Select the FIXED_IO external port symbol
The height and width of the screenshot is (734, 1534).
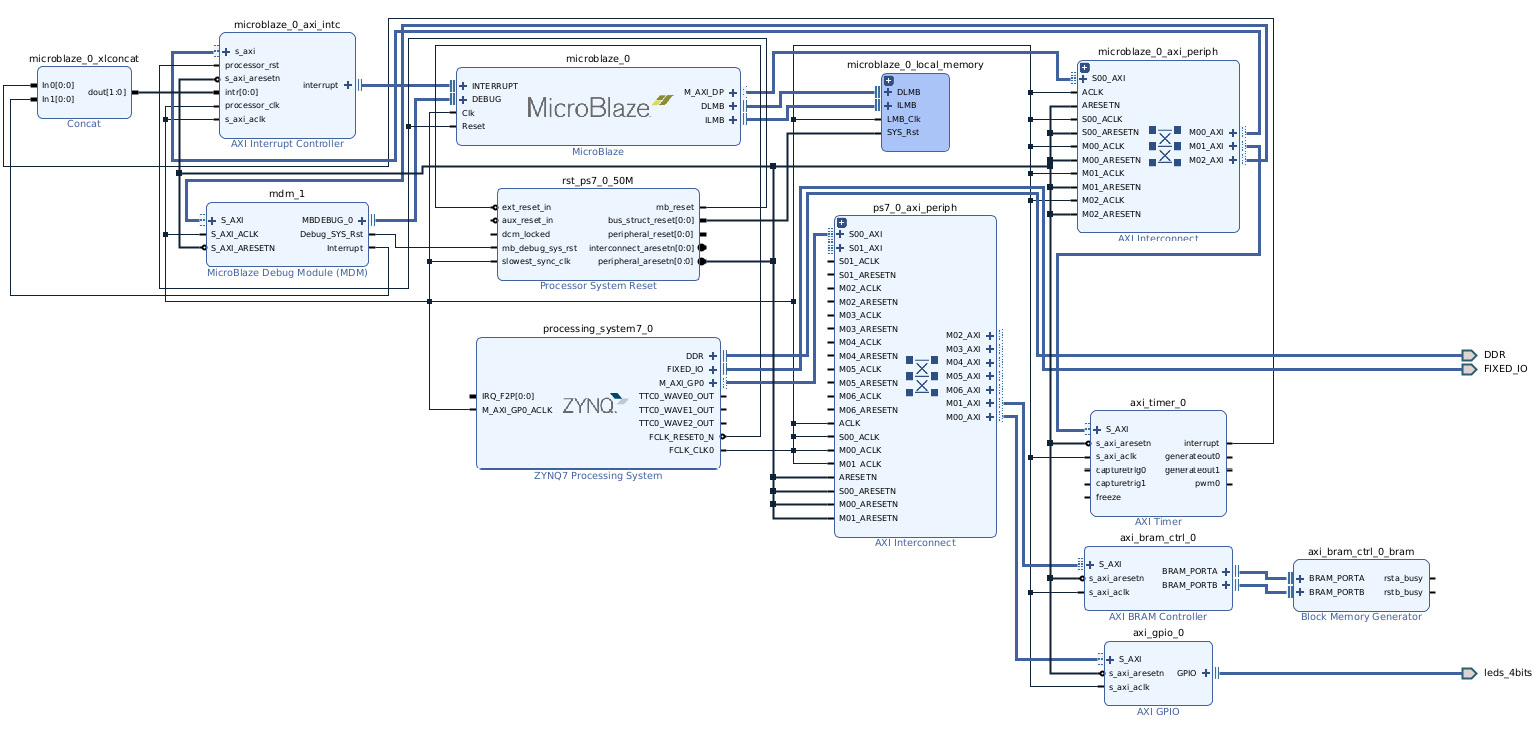[x=1468, y=369]
